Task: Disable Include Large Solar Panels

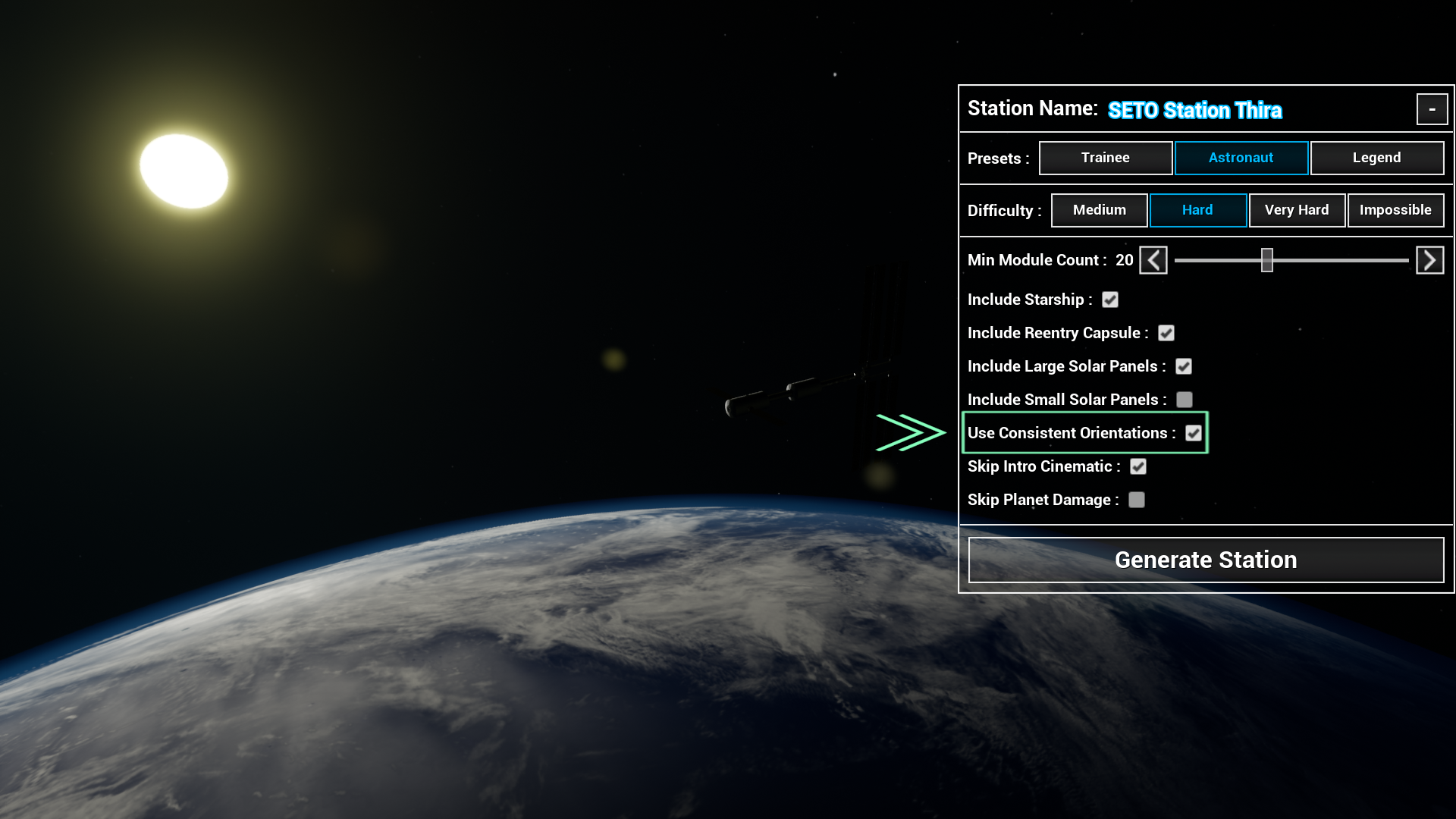Action: [1184, 366]
